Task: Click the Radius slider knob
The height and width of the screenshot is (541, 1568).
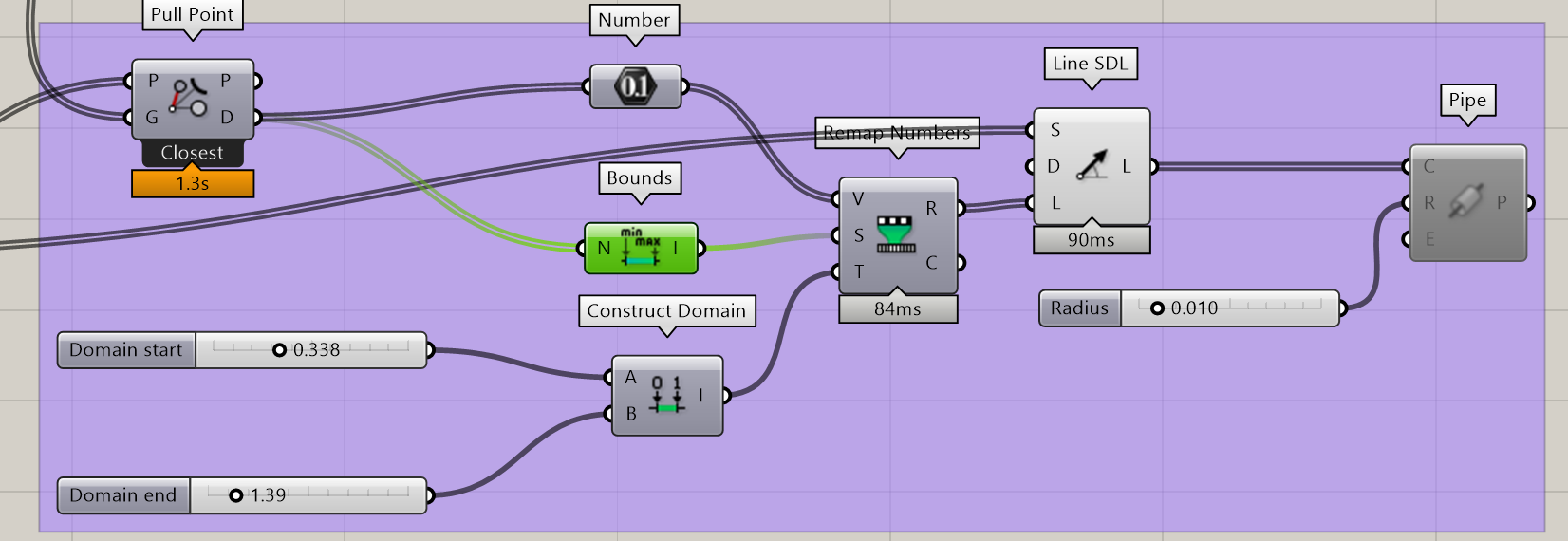Action: point(1157,308)
